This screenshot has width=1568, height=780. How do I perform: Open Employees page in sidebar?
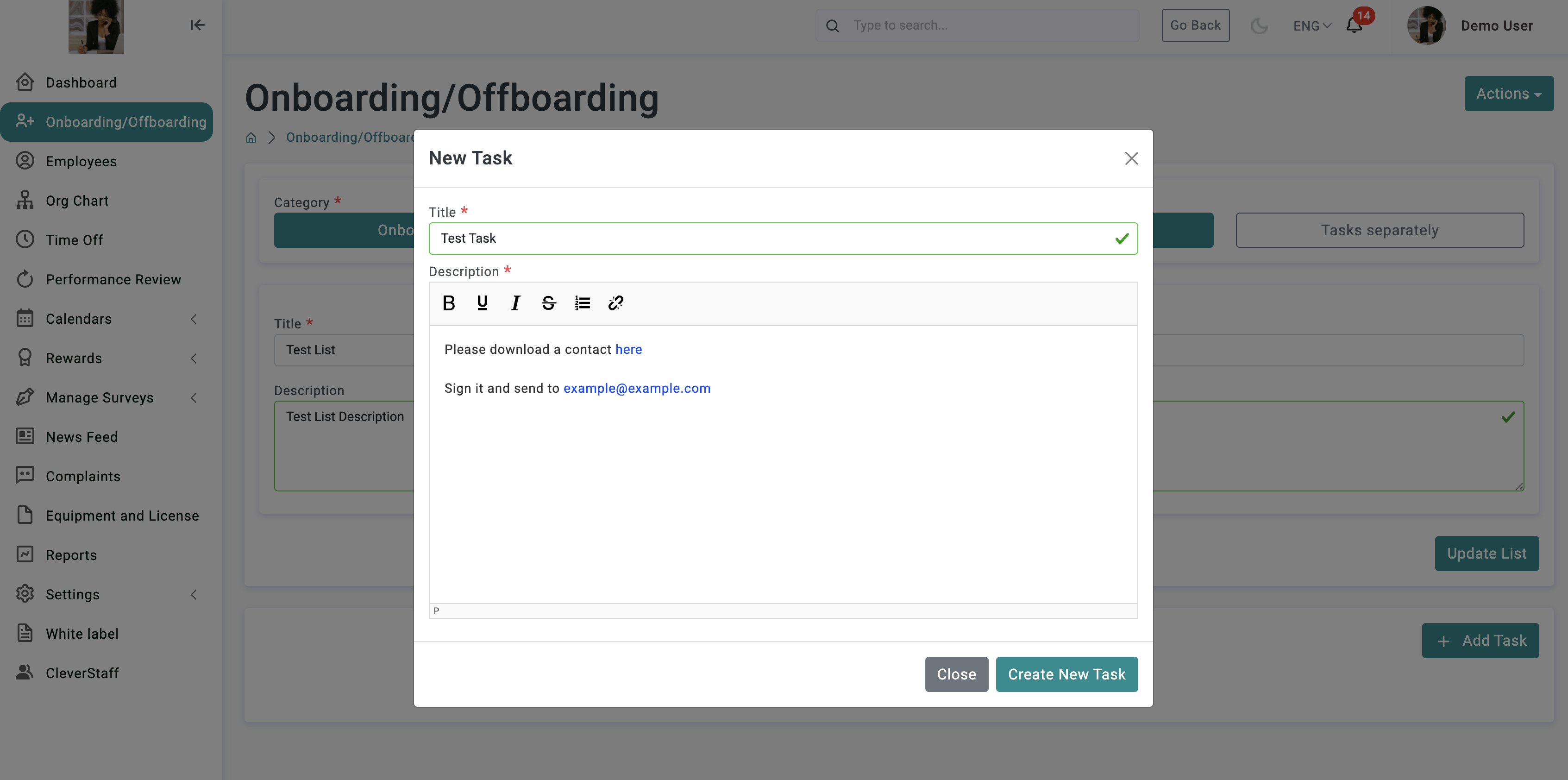[x=81, y=161]
